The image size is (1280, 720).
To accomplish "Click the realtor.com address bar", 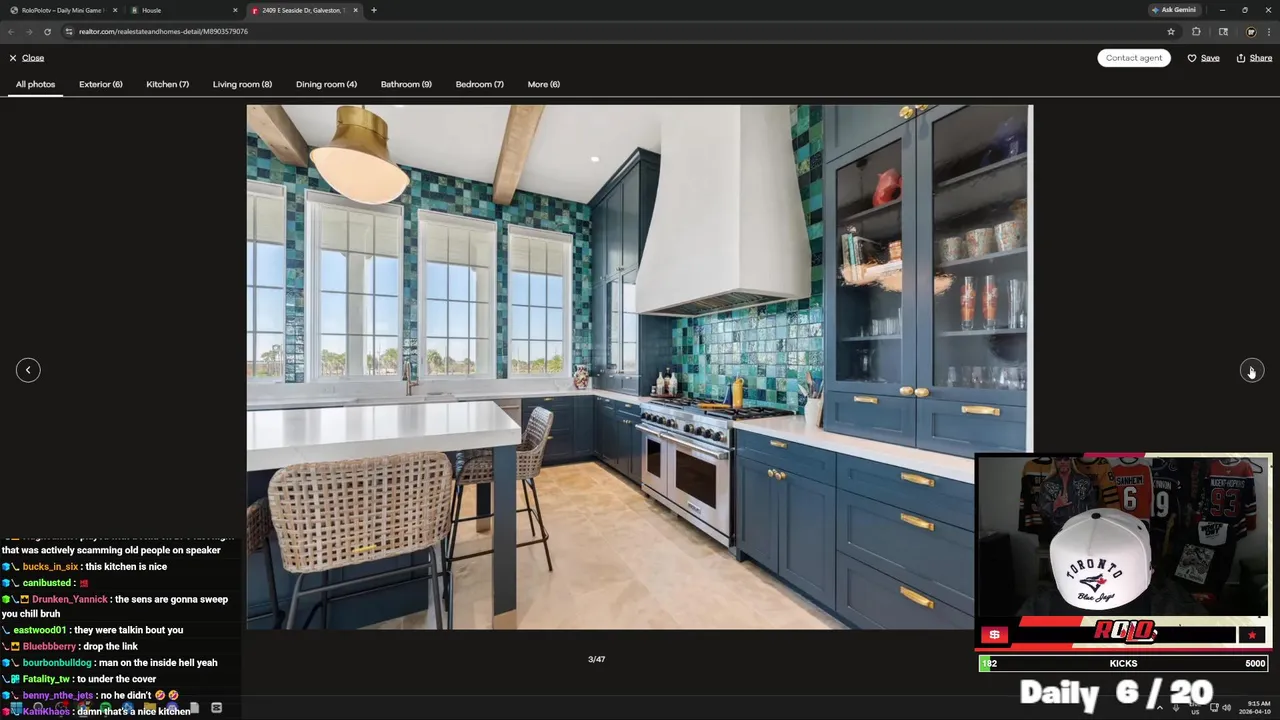I will pyautogui.click(x=620, y=31).
